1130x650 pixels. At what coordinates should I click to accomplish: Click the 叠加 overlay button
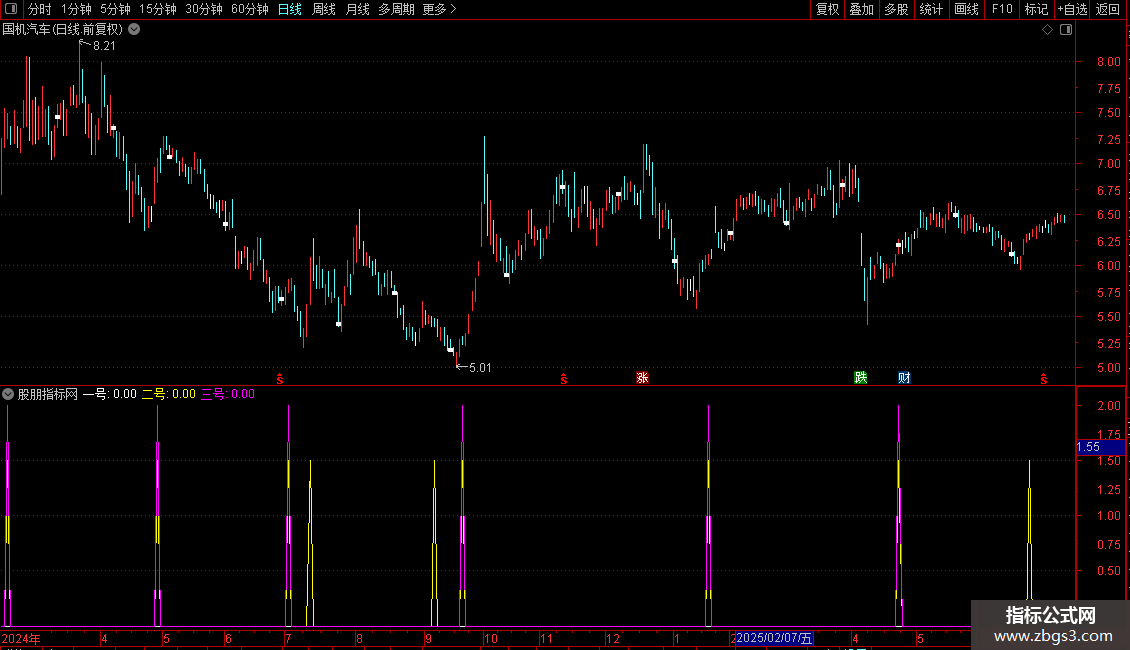861,9
